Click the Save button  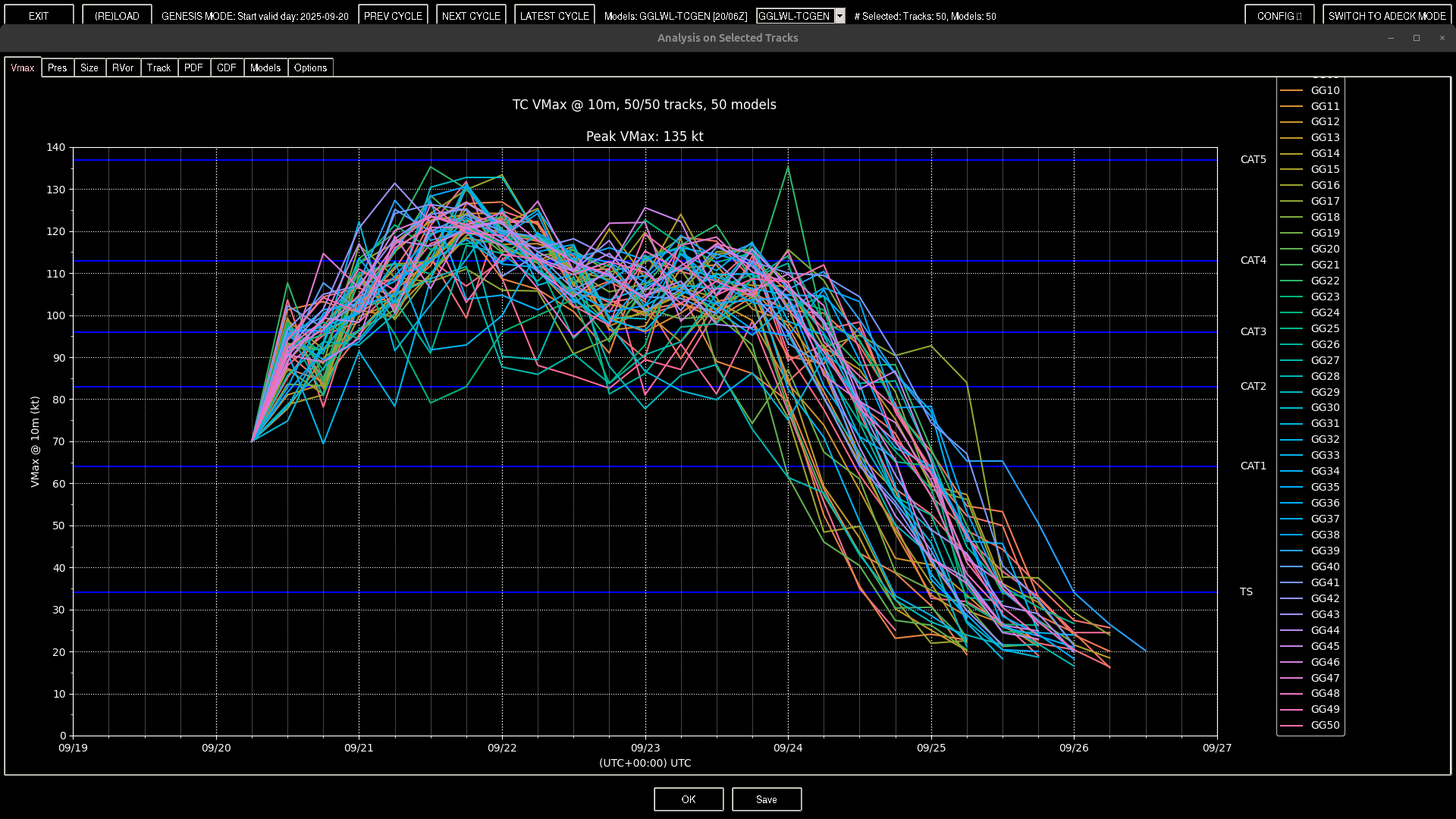tap(766, 799)
